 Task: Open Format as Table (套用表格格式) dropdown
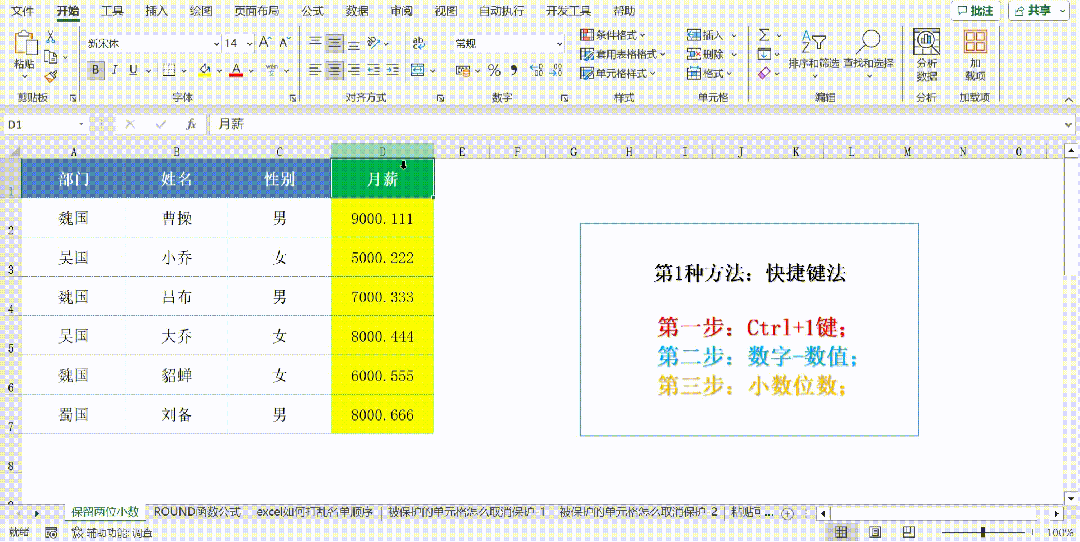(623, 54)
